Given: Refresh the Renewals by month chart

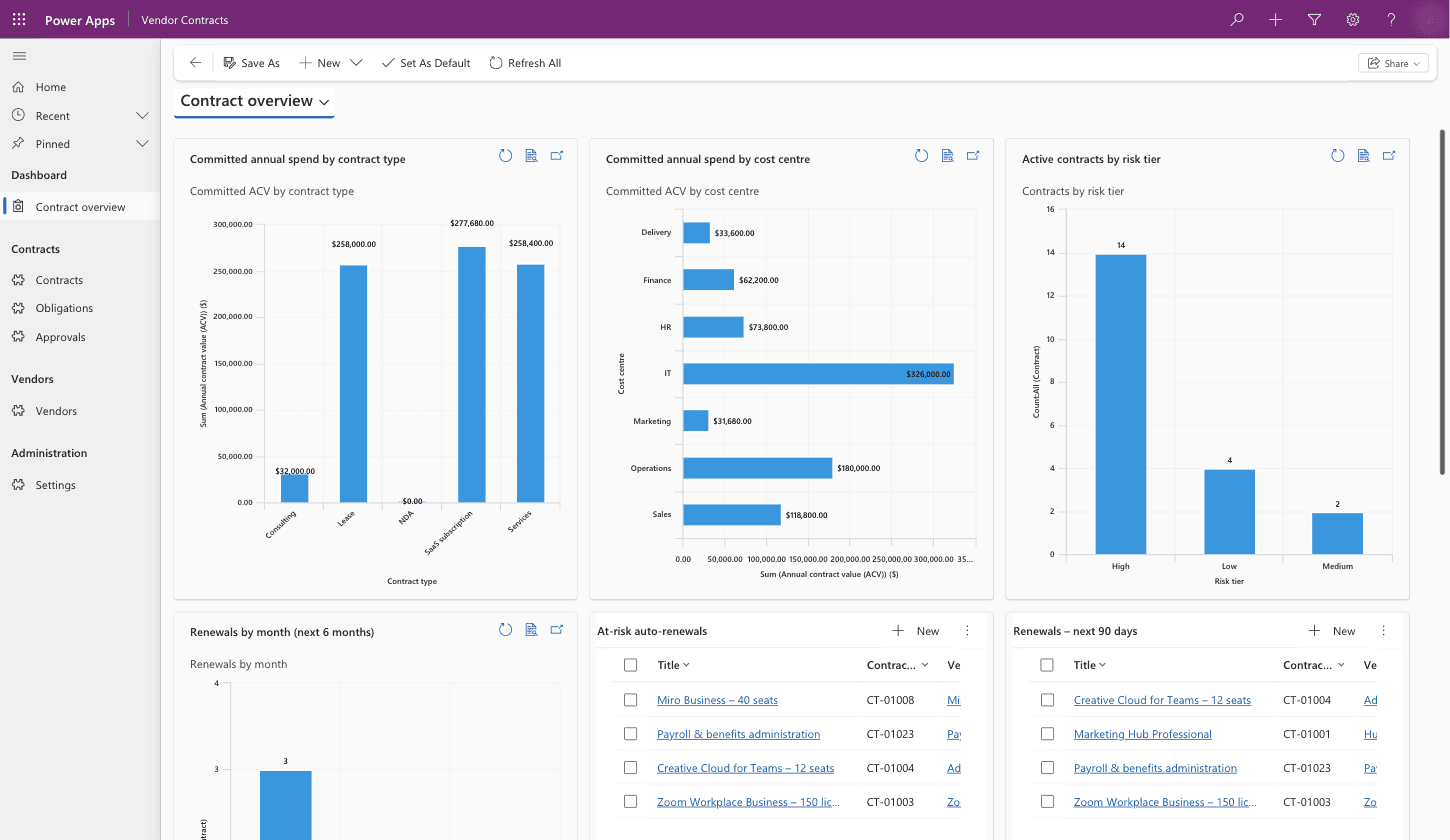Looking at the screenshot, I should coord(505,629).
